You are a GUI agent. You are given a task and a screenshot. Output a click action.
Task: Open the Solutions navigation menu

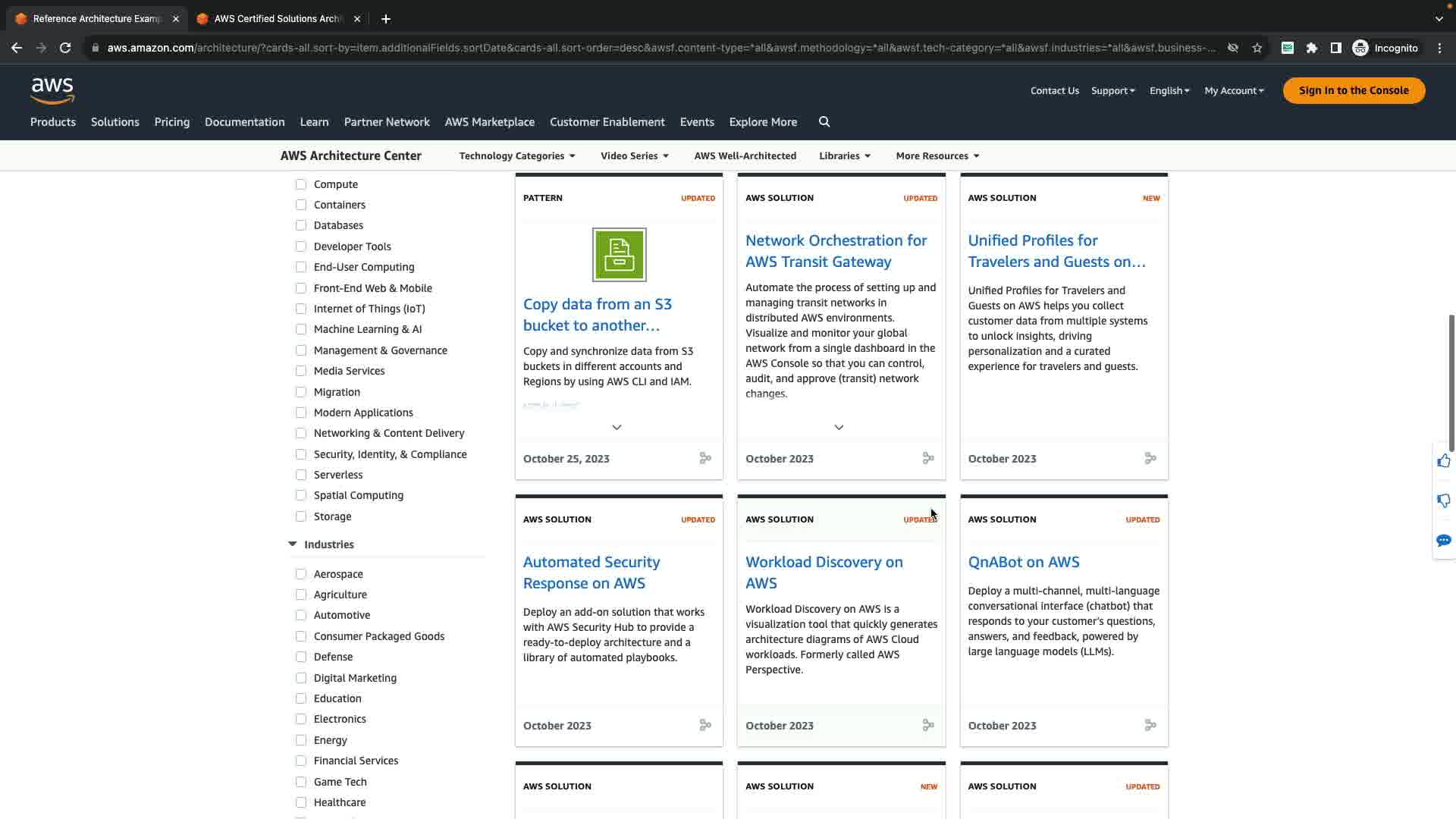click(x=115, y=122)
